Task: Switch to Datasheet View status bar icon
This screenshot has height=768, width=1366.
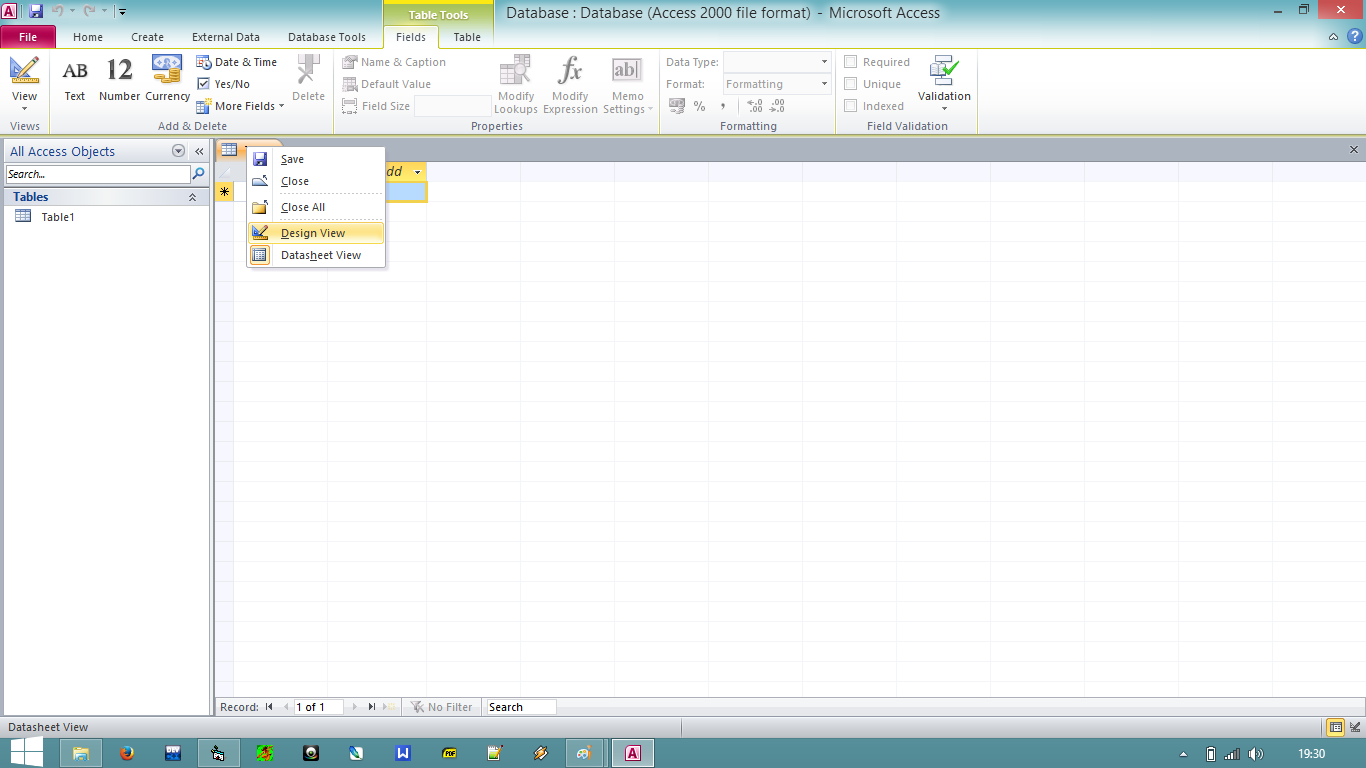Action: (1335, 727)
